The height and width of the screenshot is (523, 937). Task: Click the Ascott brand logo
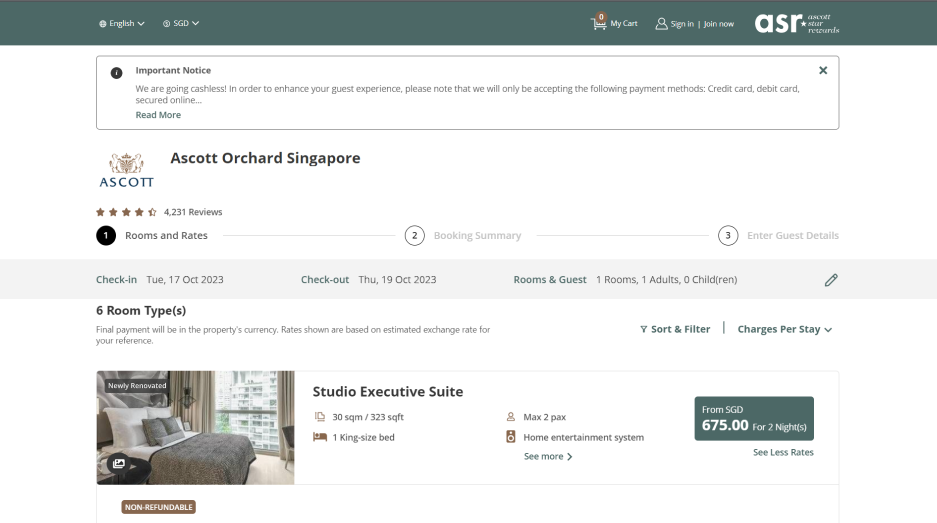point(126,170)
